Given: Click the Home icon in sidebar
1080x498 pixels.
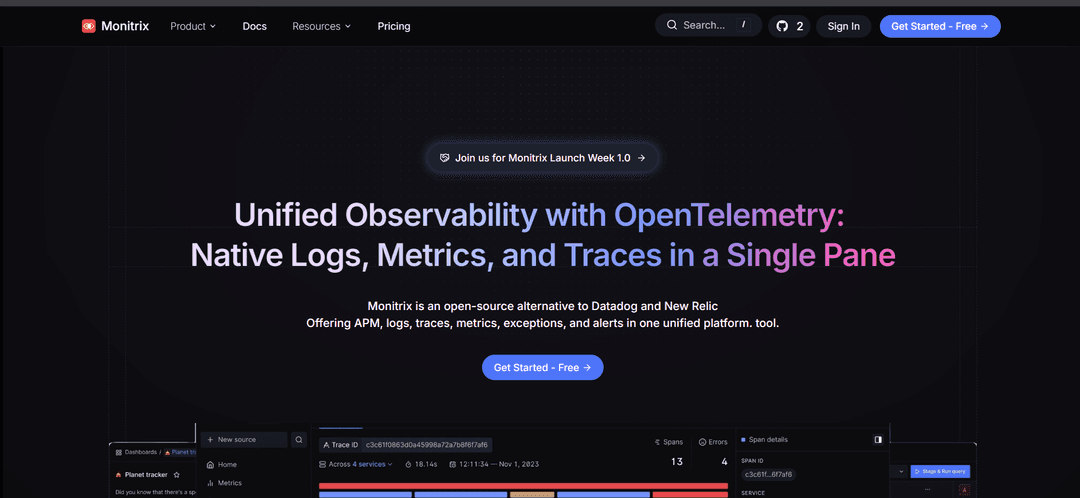Looking at the screenshot, I should [x=210, y=465].
